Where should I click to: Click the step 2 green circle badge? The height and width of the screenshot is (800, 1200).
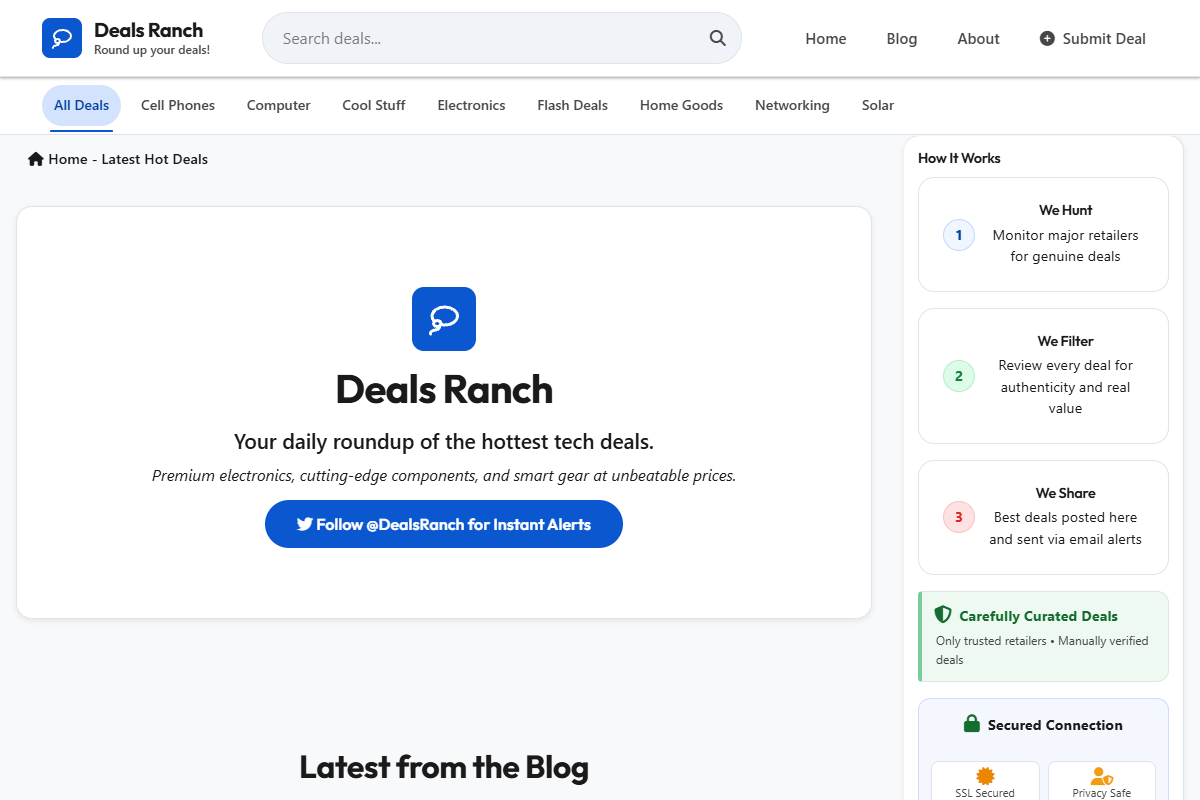[959, 376]
